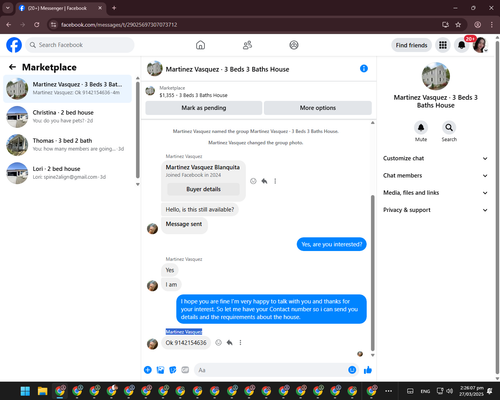The width and height of the screenshot is (500, 400).
Task: Open Thomas - 3 bed 2 bath conversation
Action: tap(67, 145)
